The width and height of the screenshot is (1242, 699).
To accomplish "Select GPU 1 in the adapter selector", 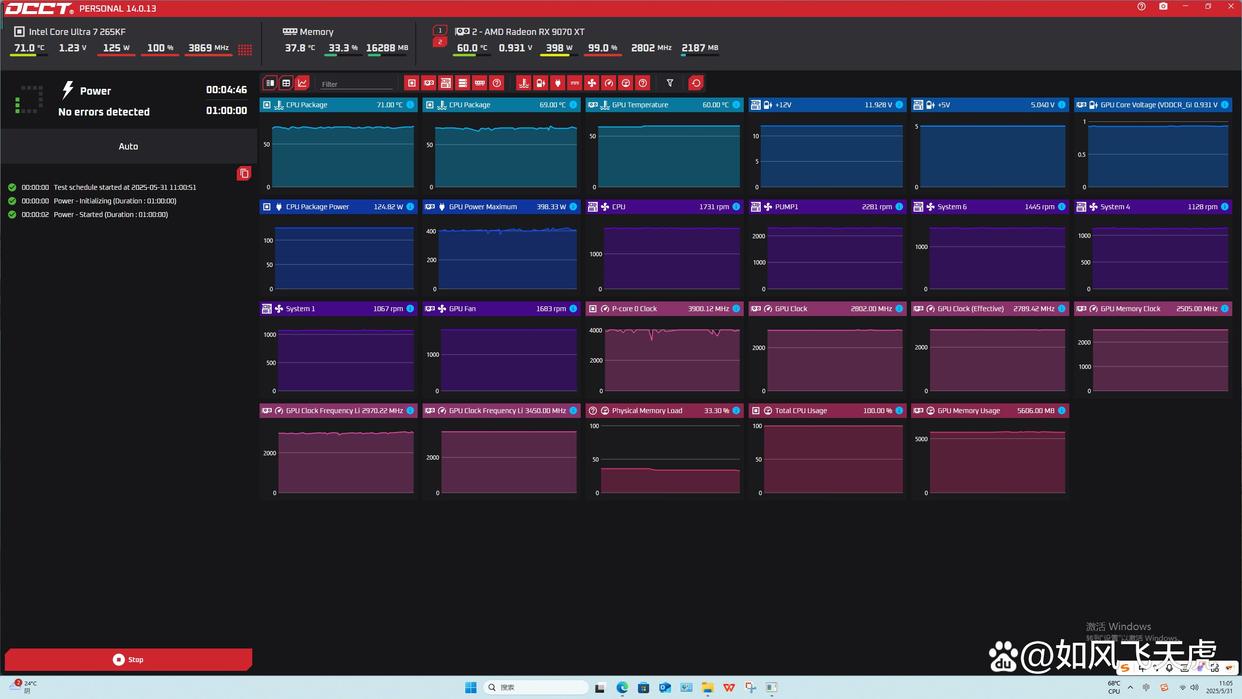I will click(x=439, y=31).
